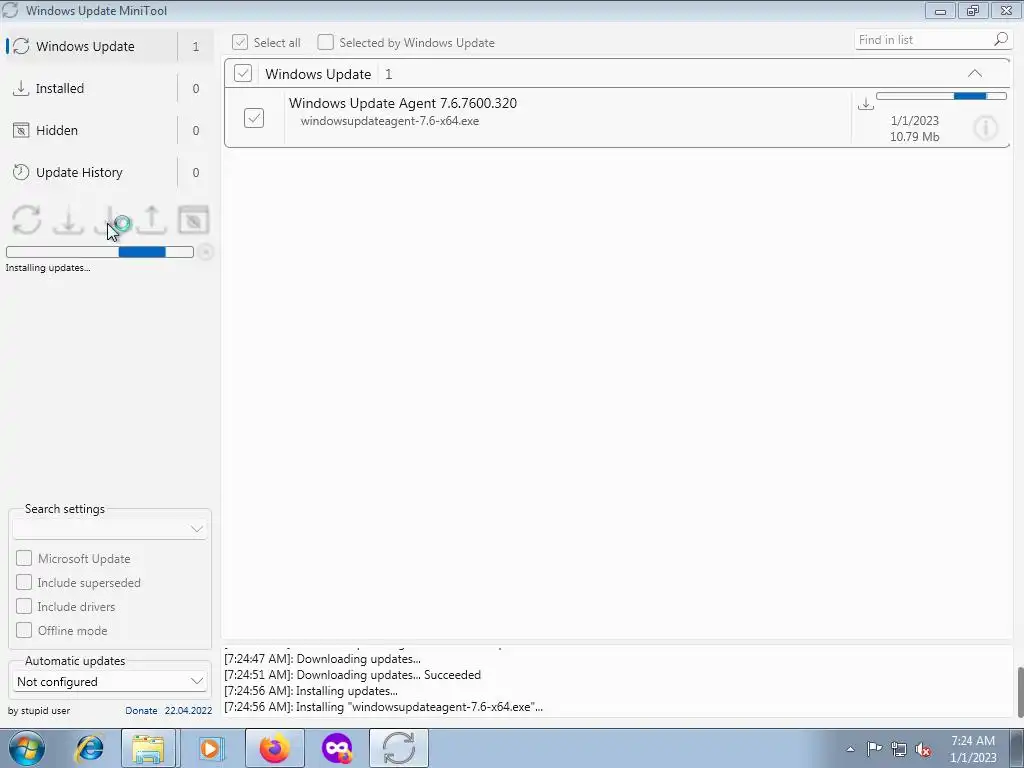Screen dimensions: 1024x768
Task: Uncheck Windows Update Agent 7.6.7600.320 checkbox
Action: click(254, 118)
